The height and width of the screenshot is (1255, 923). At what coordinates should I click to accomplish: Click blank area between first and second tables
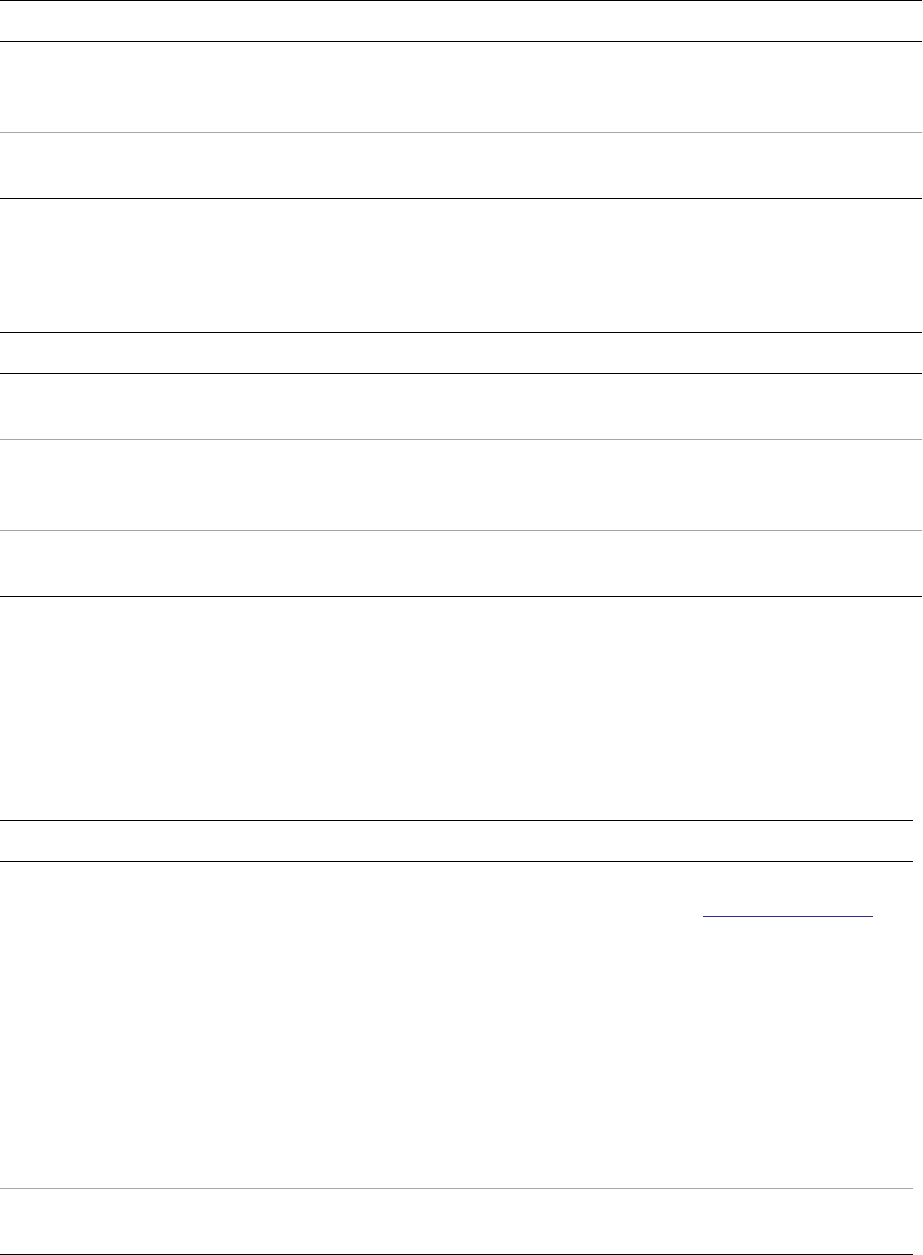[x=461, y=265]
